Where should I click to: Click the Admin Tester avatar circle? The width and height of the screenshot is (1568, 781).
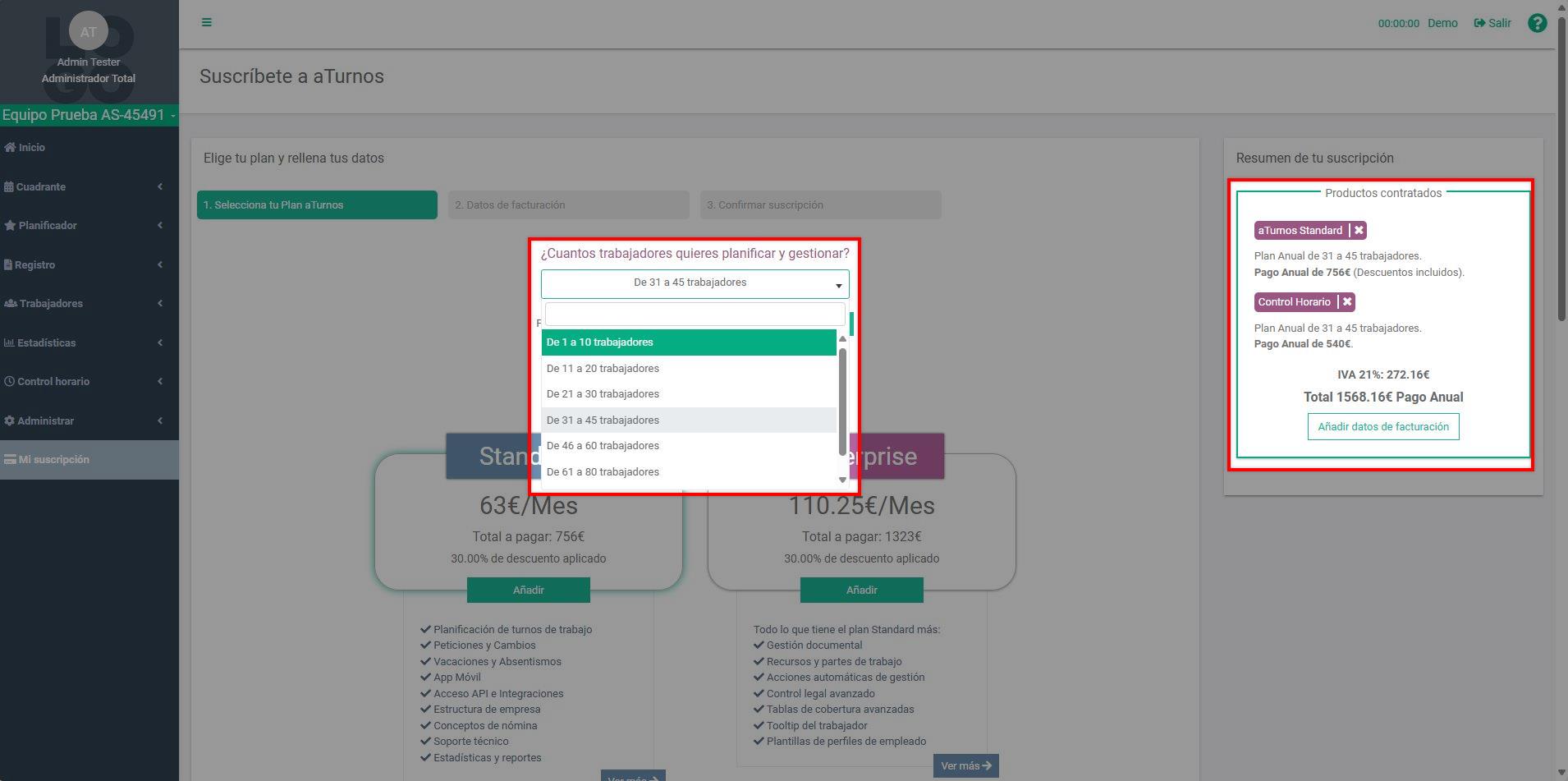click(x=89, y=32)
